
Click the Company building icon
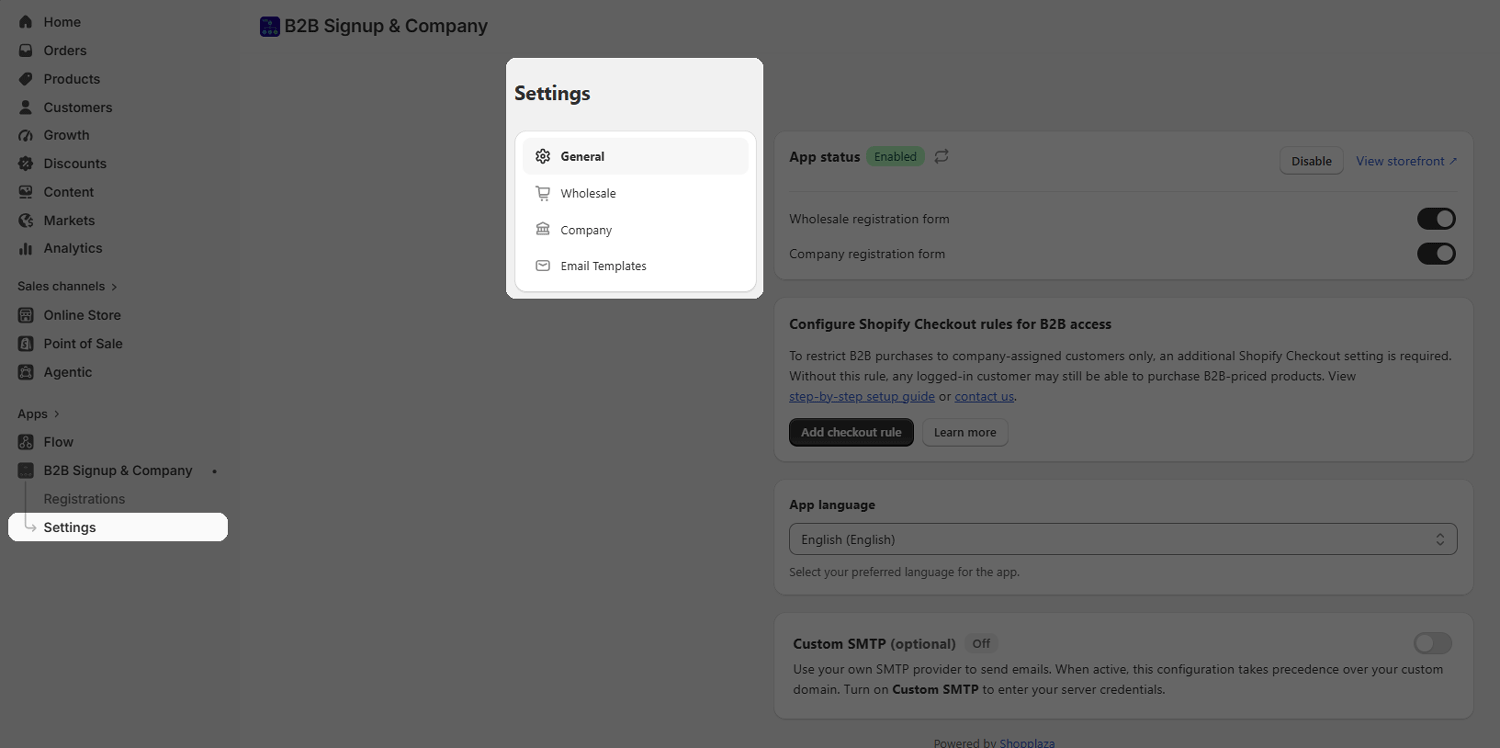click(x=543, y=229)
